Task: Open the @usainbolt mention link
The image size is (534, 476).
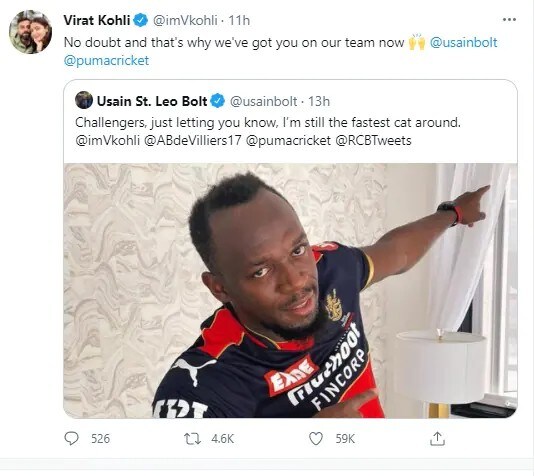Action: 463,43
